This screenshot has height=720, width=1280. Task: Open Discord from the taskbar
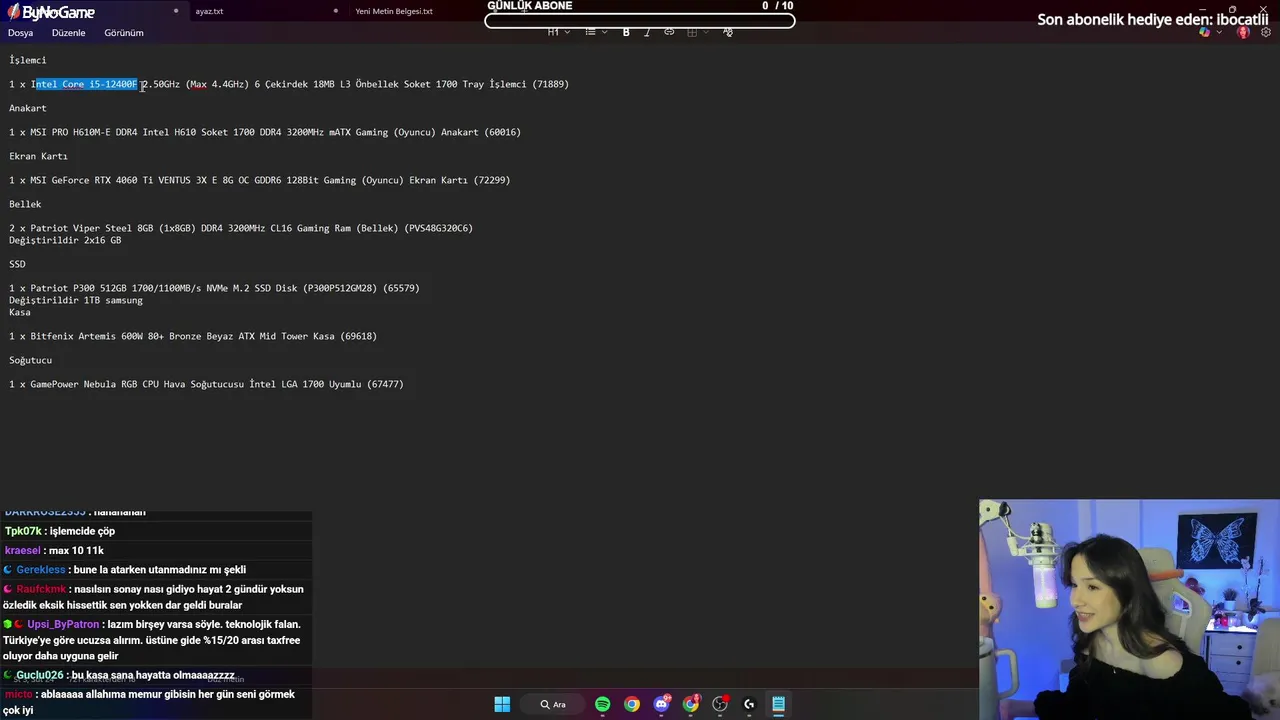[661, 704]
